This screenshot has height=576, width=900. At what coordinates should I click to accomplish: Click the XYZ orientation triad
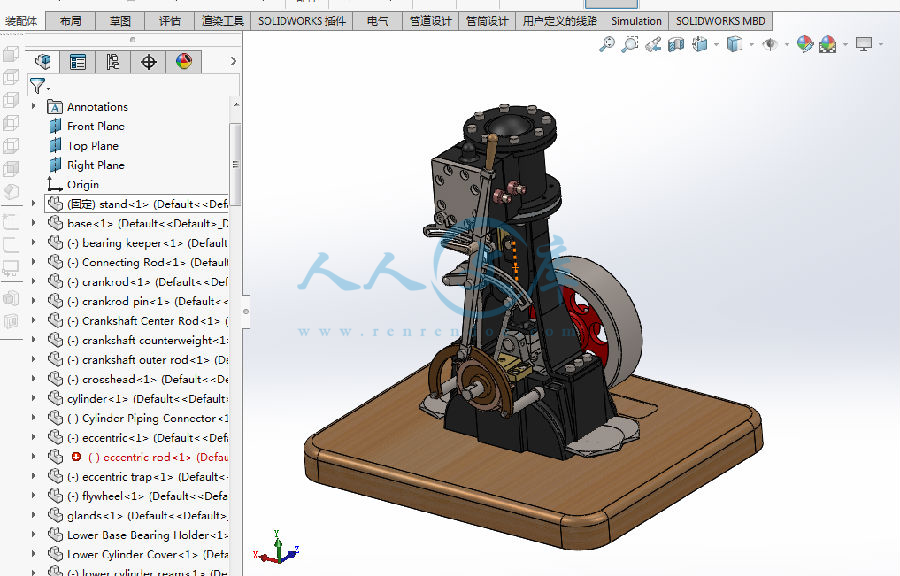(x=277, y=548)
